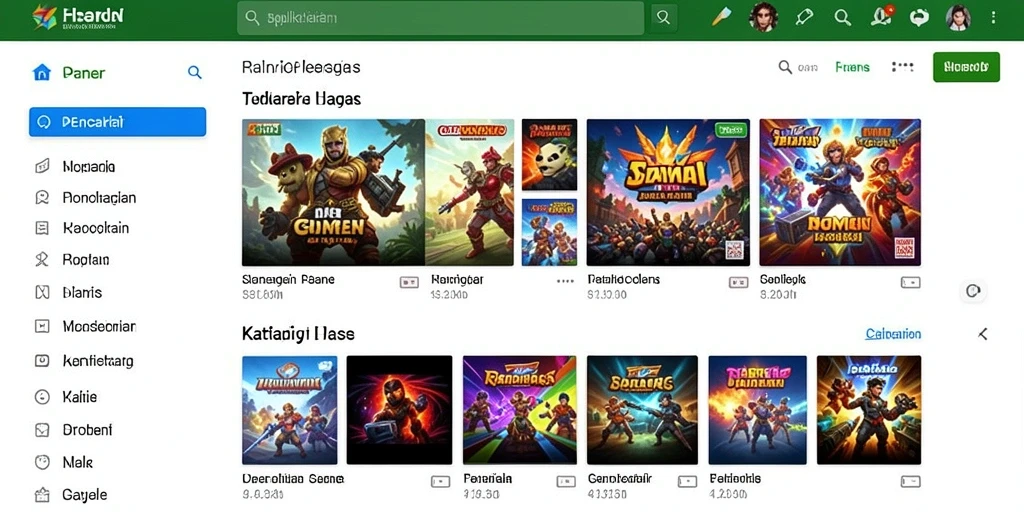
Task: Open the first avatar in header
Action: point(762,17)
